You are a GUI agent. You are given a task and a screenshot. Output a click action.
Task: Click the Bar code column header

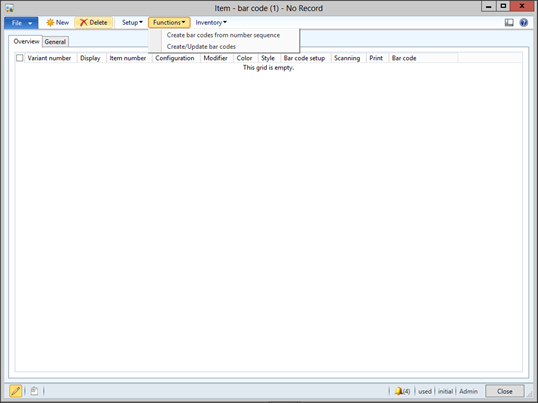(x=423, y=58)
